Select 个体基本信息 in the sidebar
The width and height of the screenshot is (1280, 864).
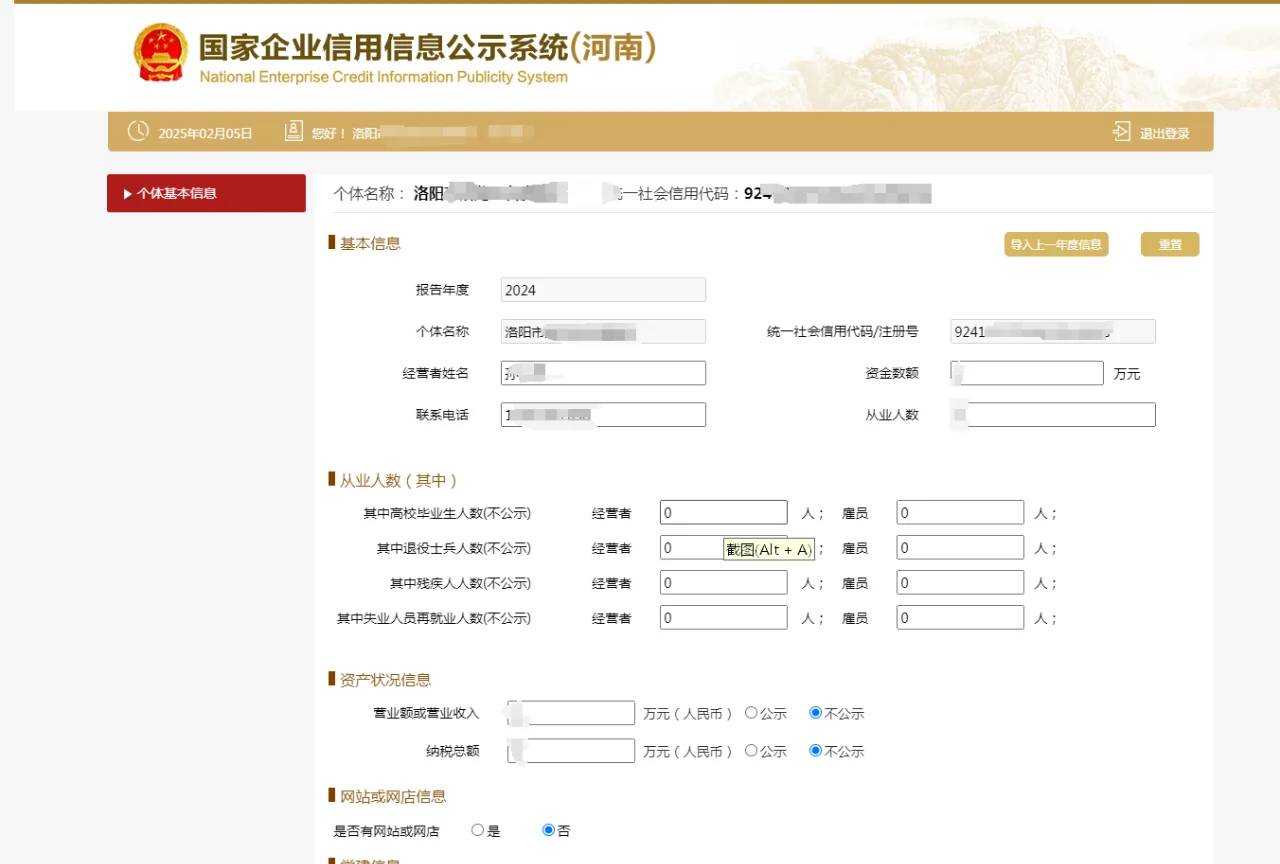[x=206, y=193]
